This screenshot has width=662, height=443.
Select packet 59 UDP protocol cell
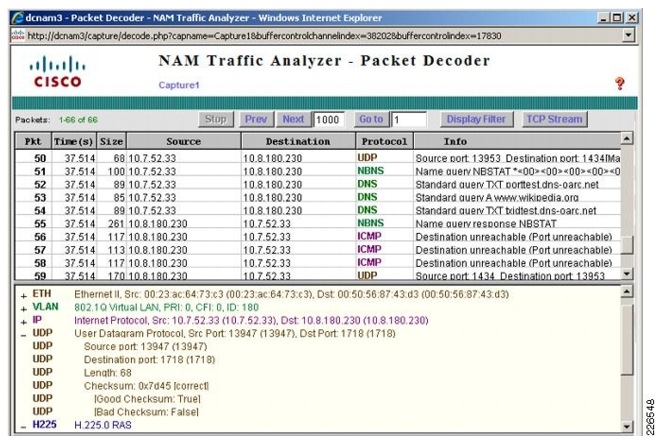point(367,275)
